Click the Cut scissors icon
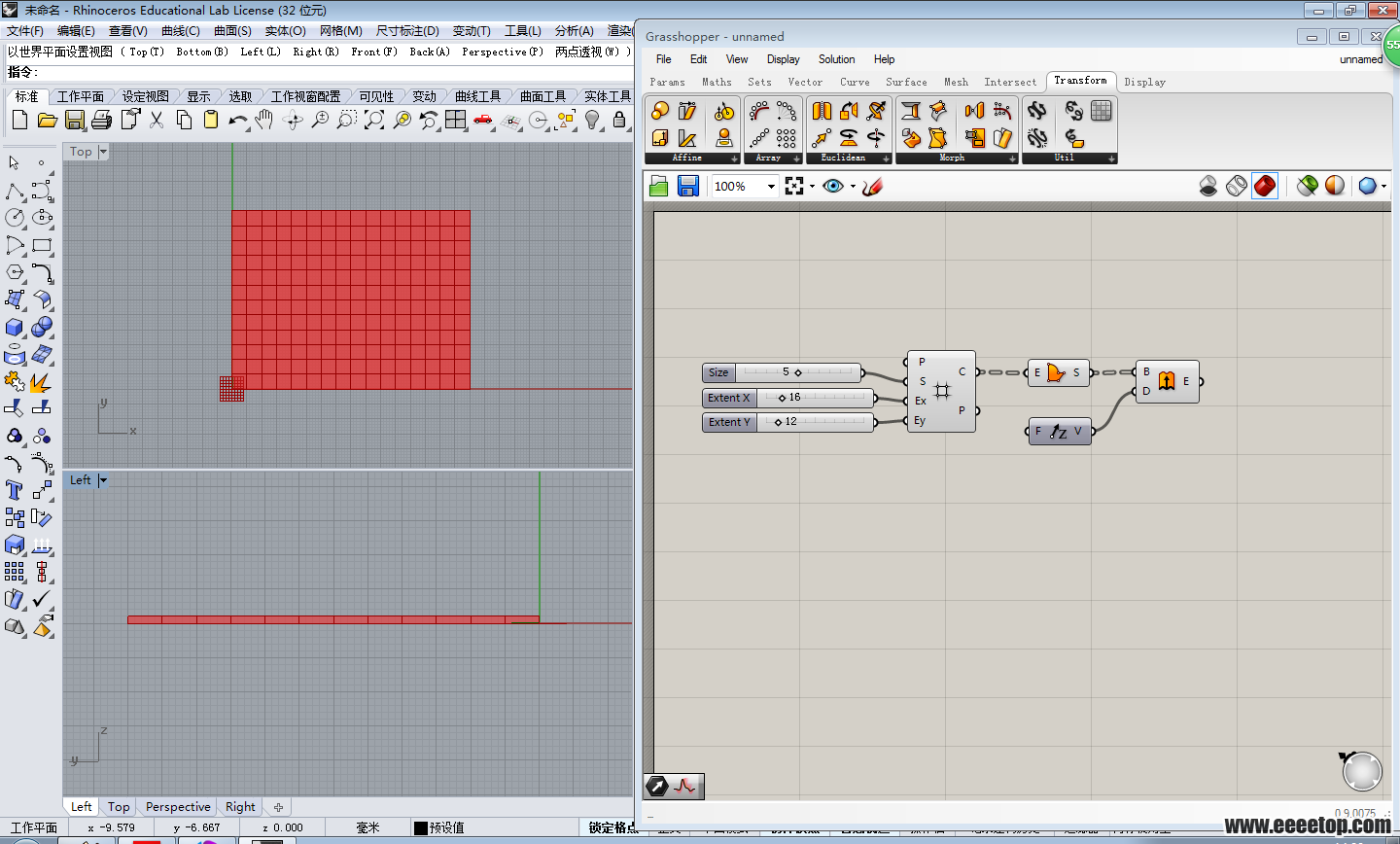 (x=157, y=121)
